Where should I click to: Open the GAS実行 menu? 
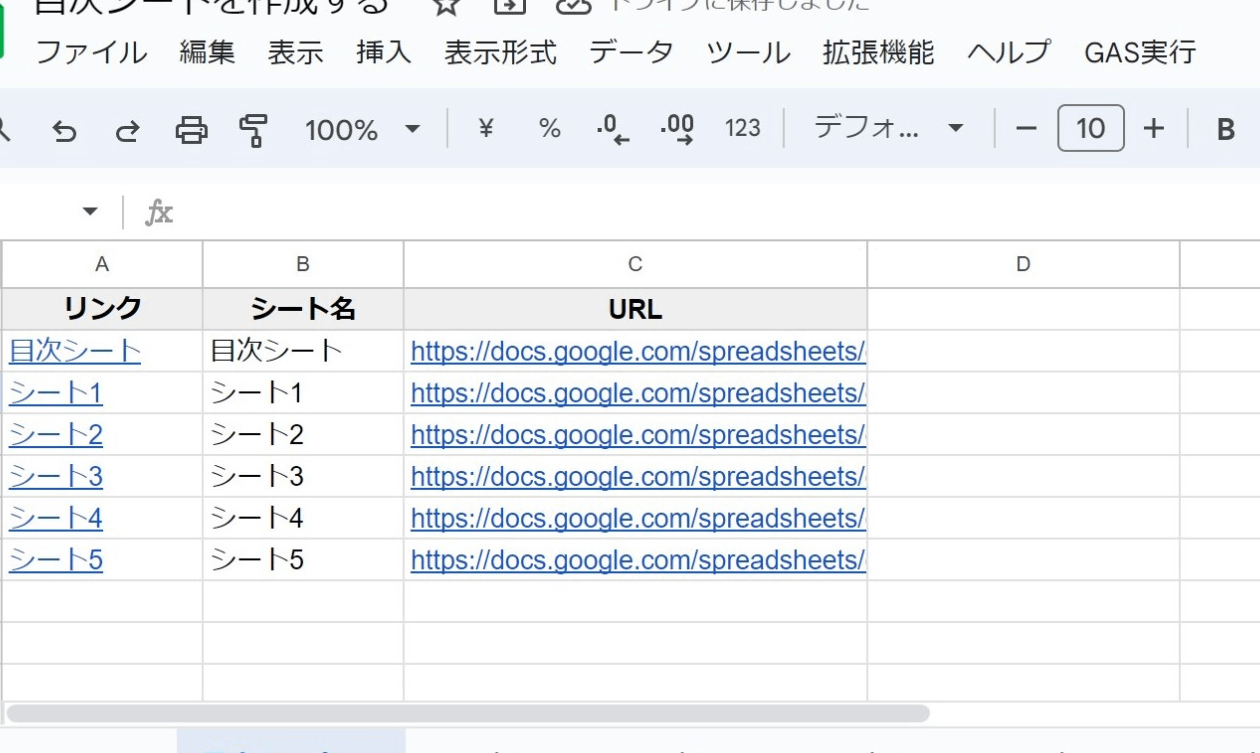1140,52
